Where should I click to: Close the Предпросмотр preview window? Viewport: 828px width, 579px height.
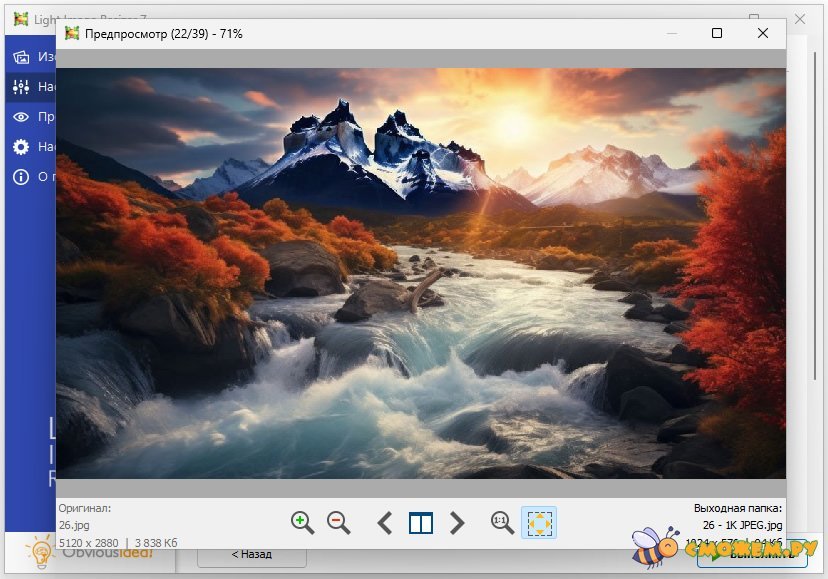(763, 33)
